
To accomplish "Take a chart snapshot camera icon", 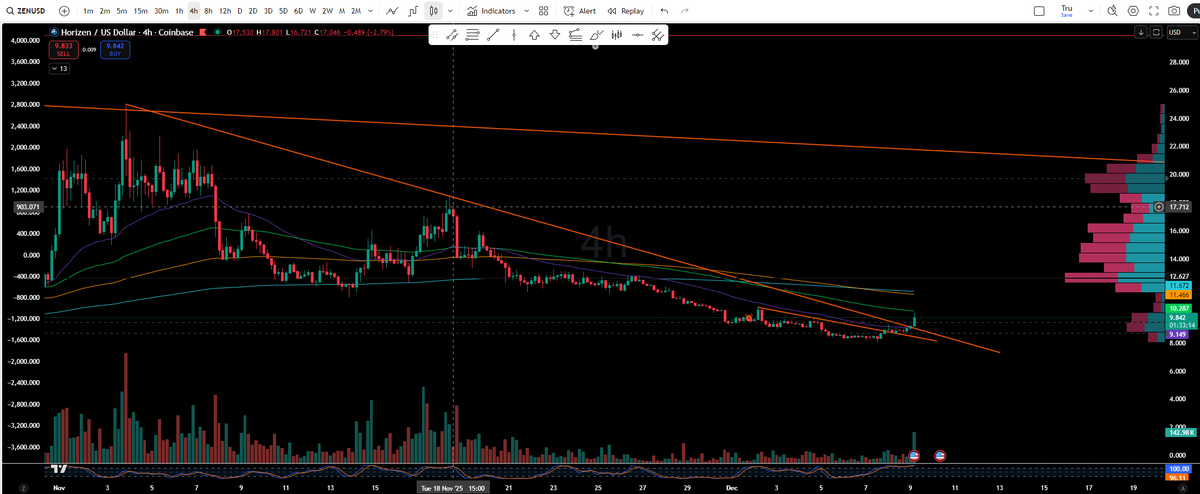I will point(1173,11).
